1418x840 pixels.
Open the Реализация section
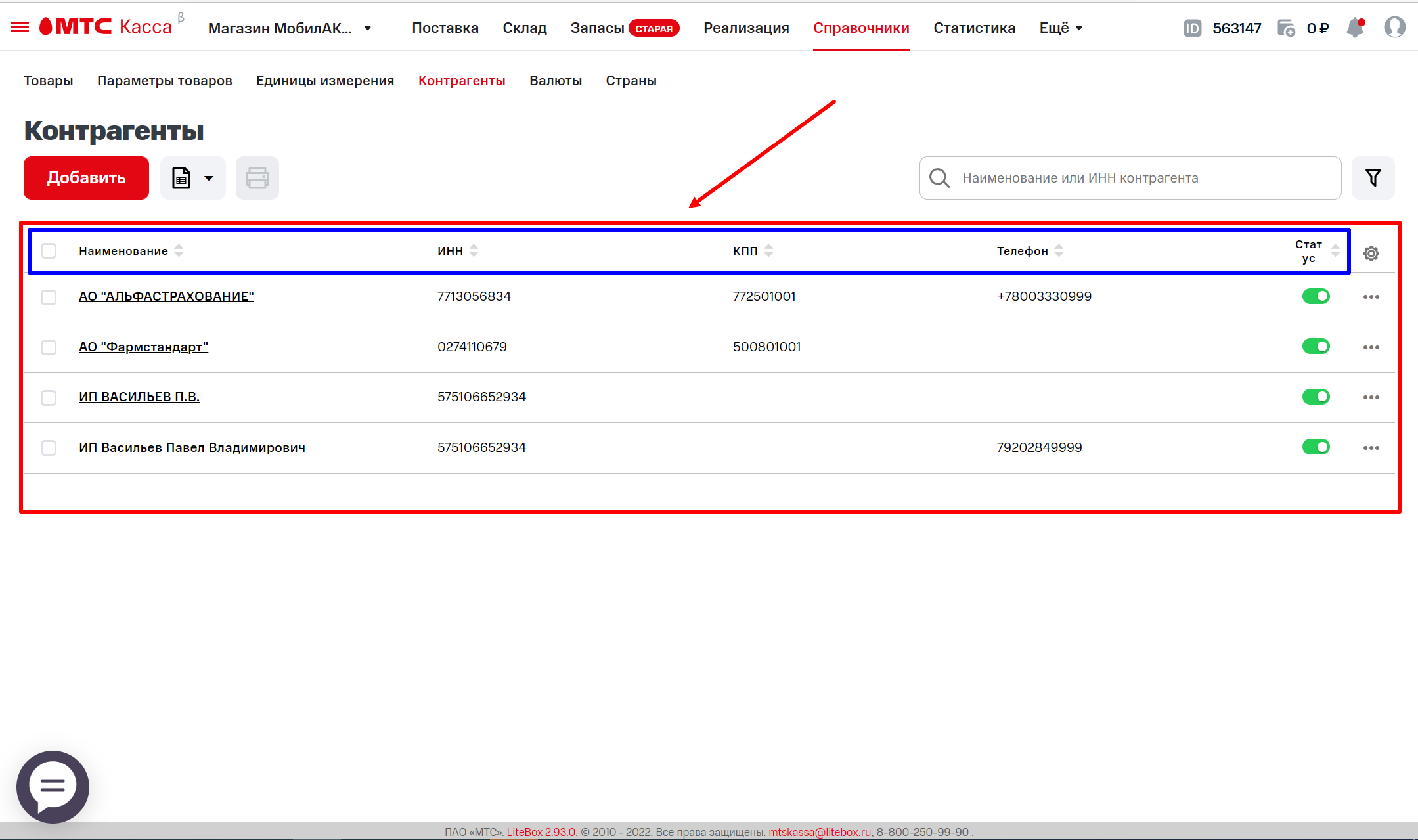(746, 28)
